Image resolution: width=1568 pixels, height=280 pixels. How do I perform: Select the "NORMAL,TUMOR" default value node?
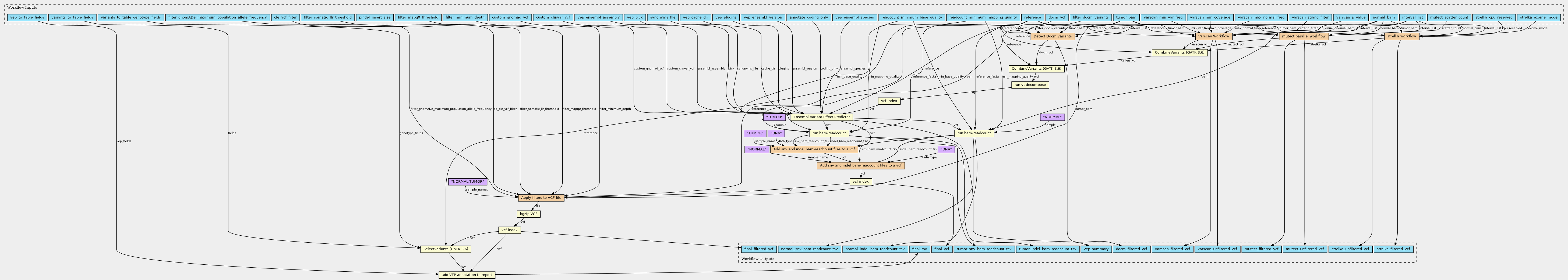click(x=468, y=181)
